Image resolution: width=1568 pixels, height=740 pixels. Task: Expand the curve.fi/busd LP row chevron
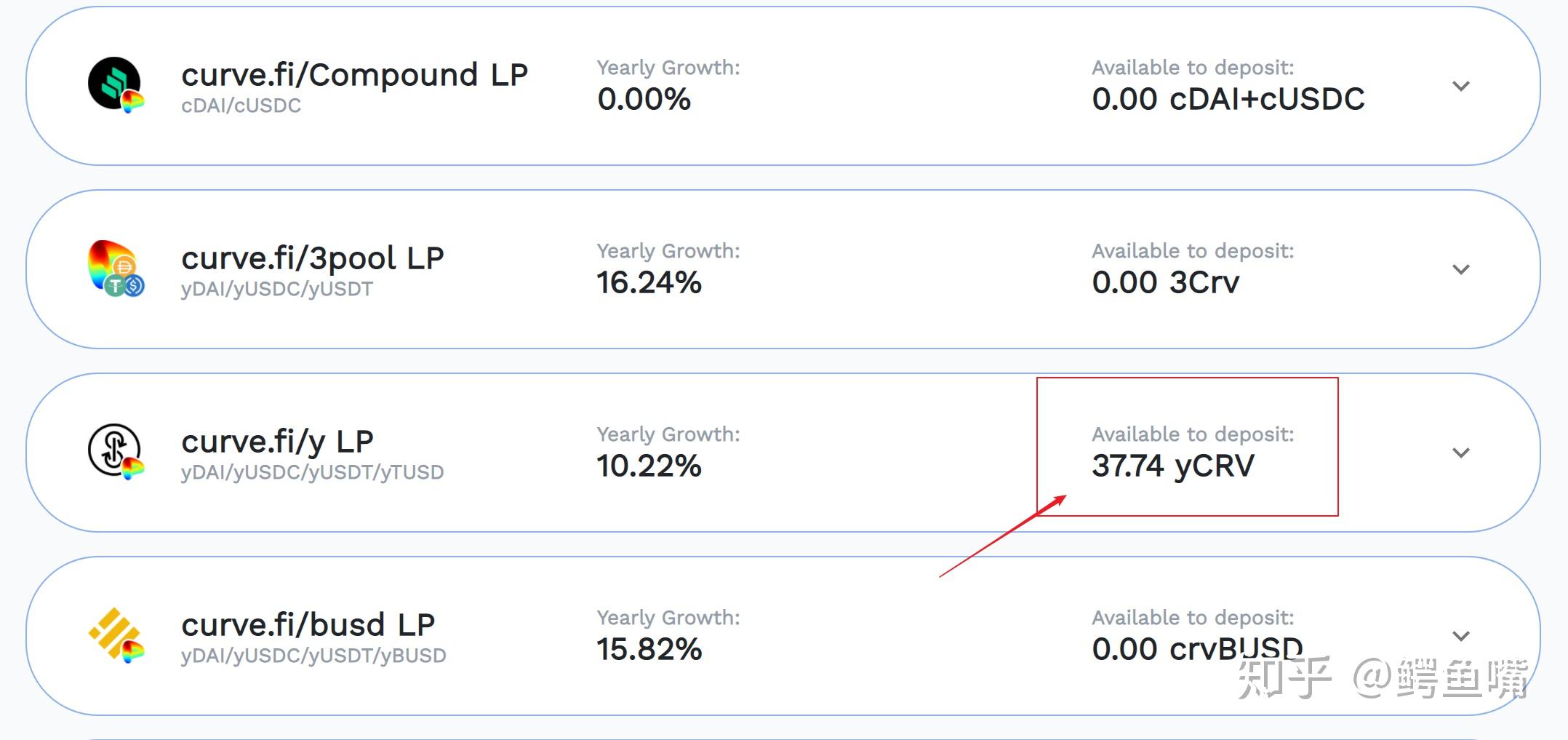(x=1460, y=636)
